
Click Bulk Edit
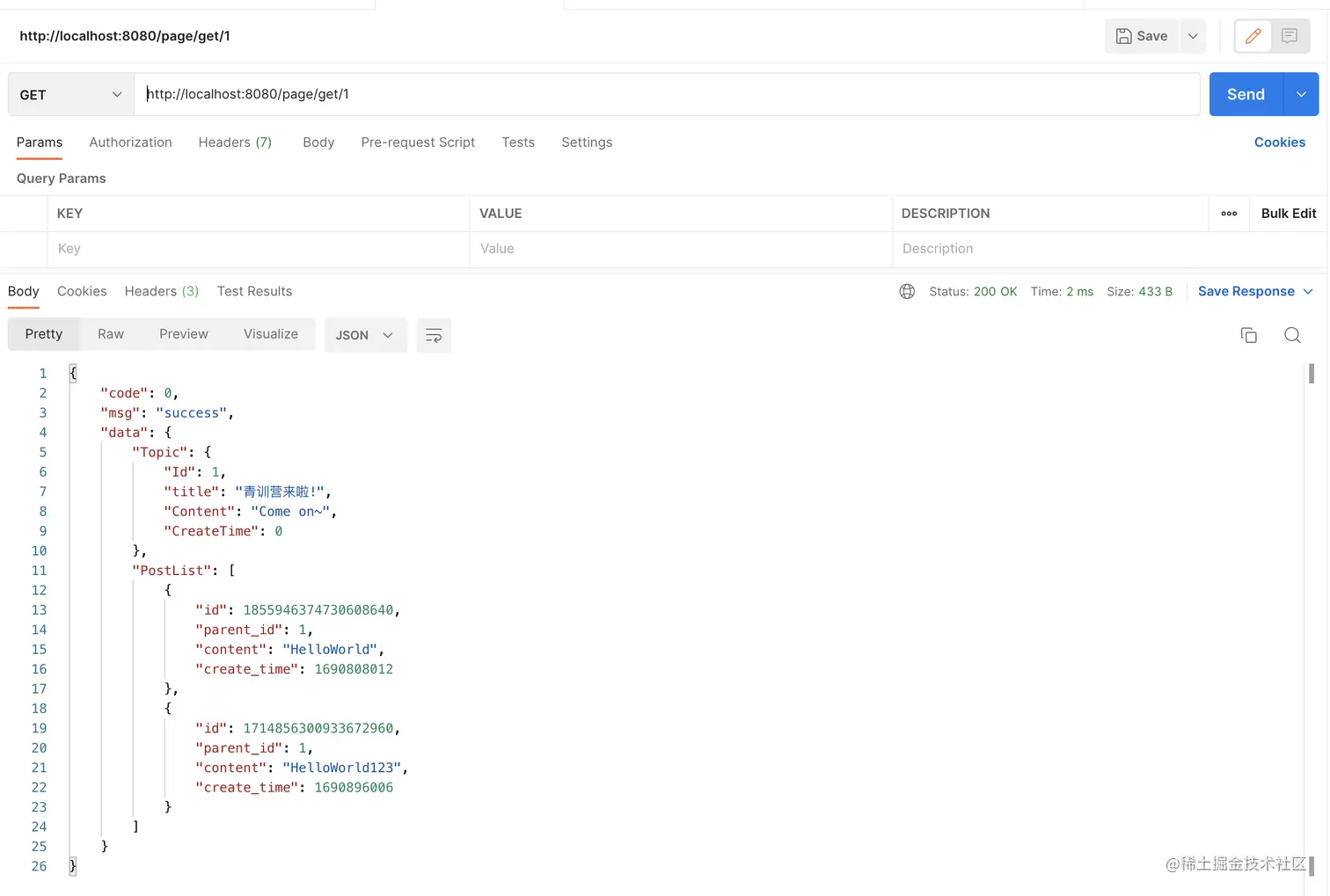click(x=1289, y=214)
